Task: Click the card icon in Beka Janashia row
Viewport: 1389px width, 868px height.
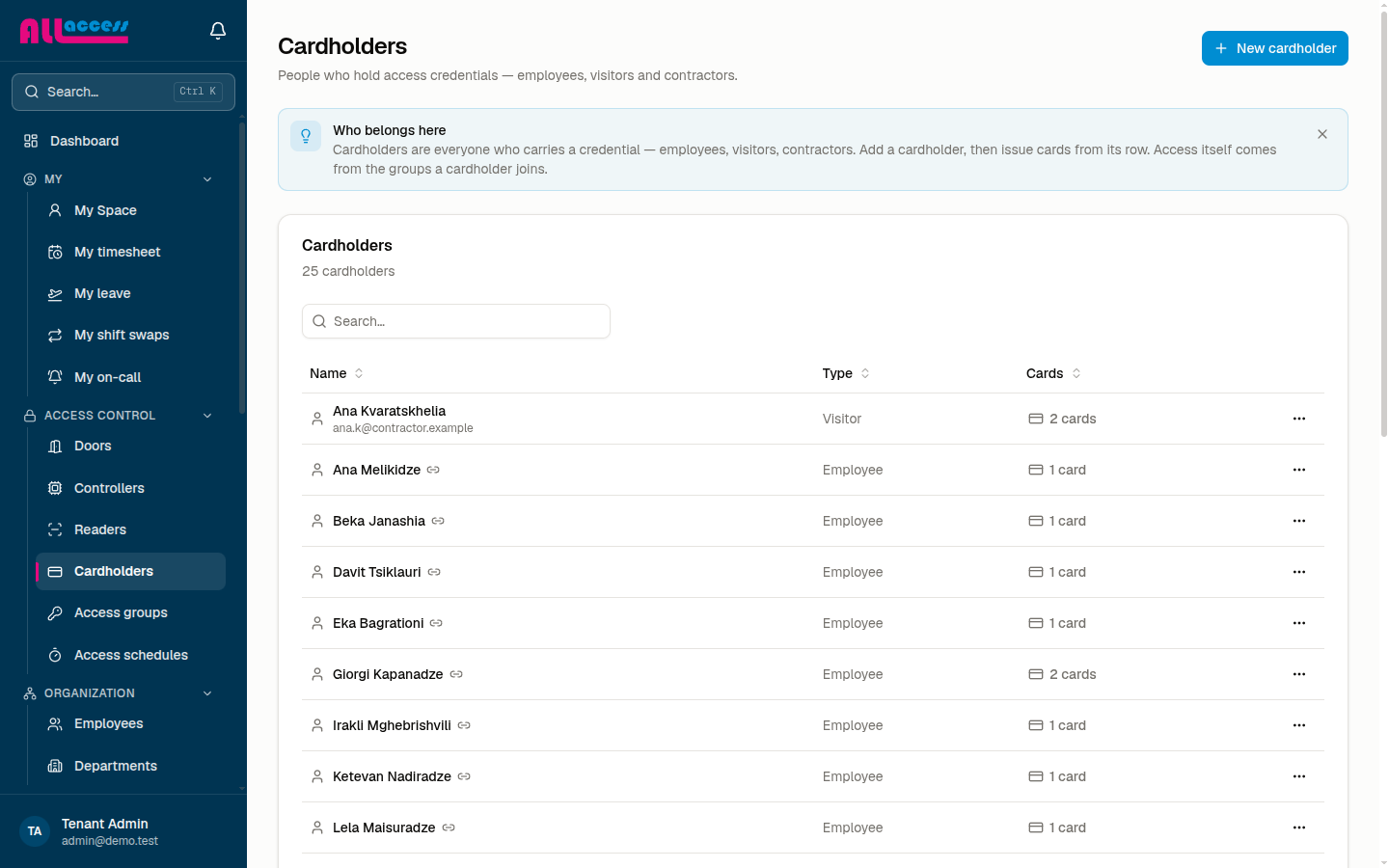Action: [x=1036, y=521]
